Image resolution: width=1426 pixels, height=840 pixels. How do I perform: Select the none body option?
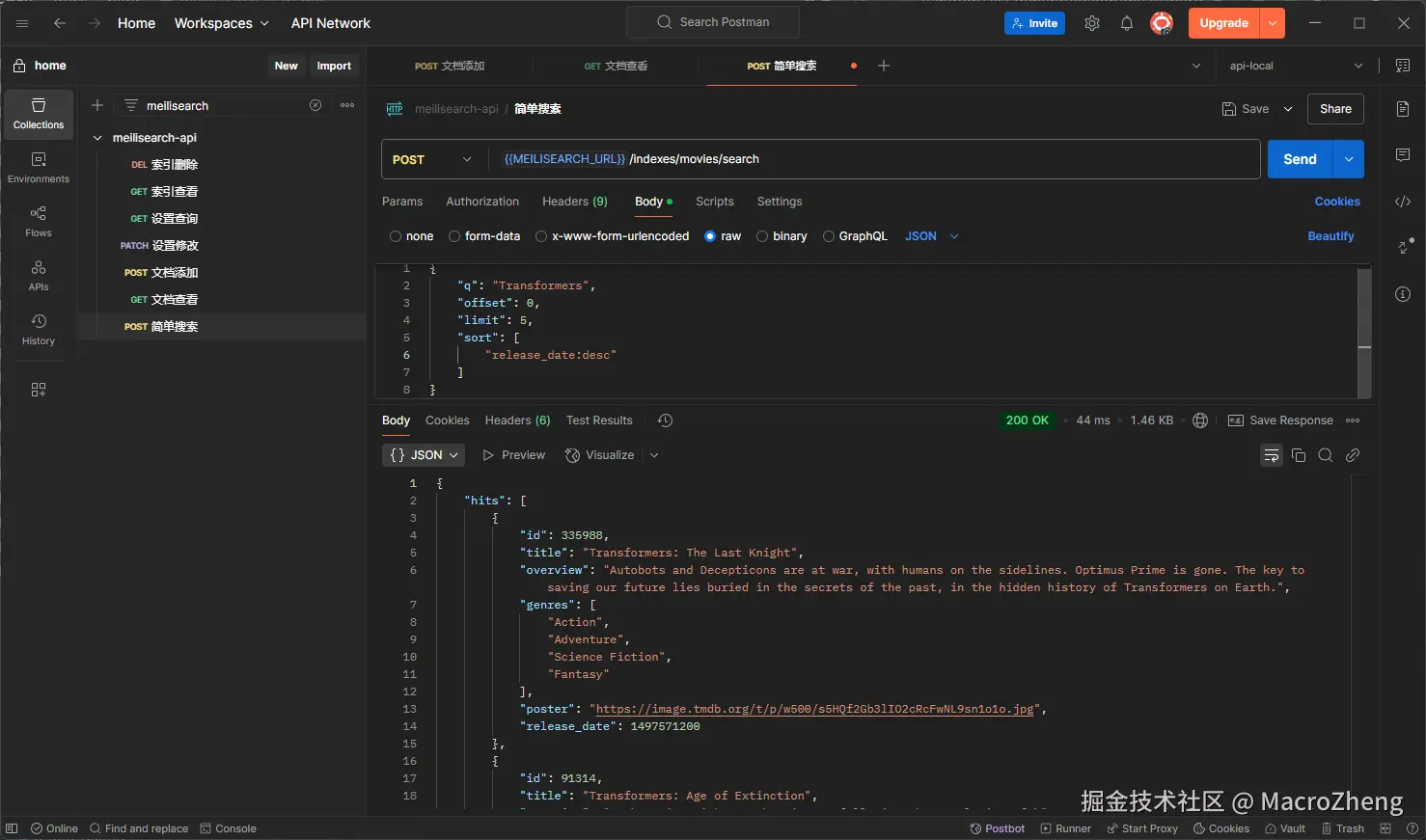[396, 236]
